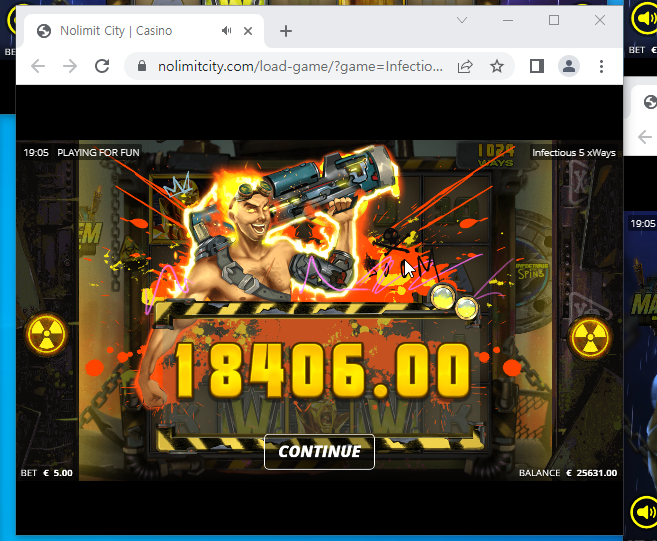Go forward in browser history
This screenshot has height=541, width=657.
70,66
